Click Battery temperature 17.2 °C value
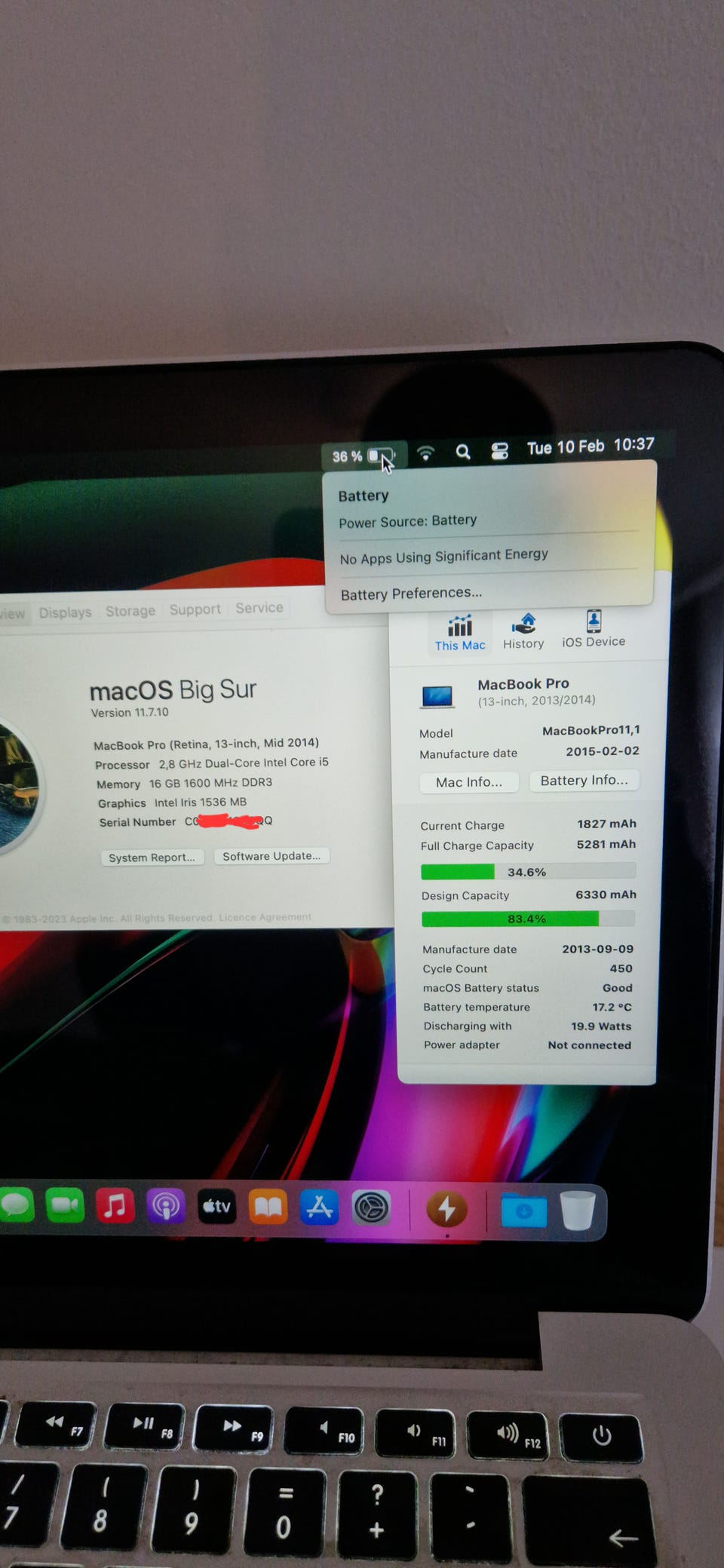Viewport: 724px width, 1568px height. 612,1007
